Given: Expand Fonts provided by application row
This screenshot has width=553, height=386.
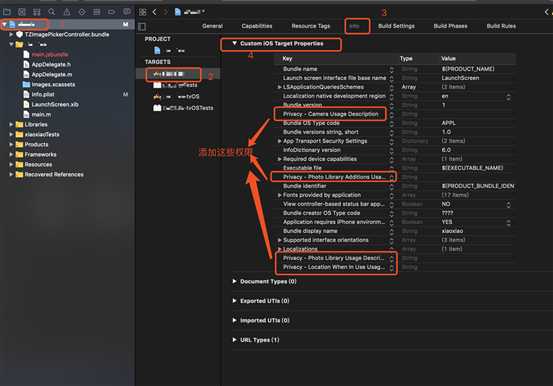Looking at the screenshot, I should coord(279,195).
